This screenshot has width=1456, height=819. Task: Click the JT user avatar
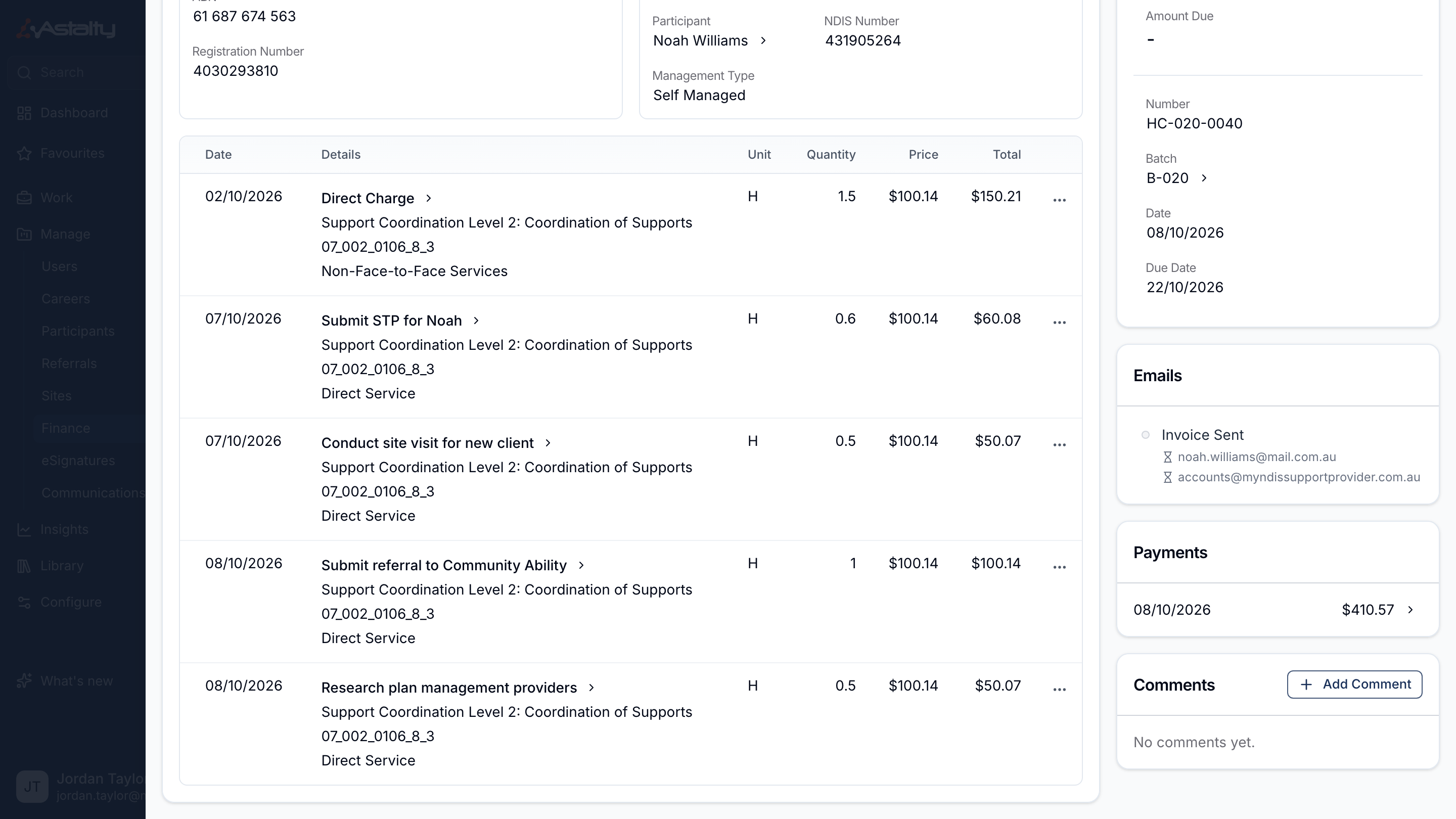click(x=32, y=786)
